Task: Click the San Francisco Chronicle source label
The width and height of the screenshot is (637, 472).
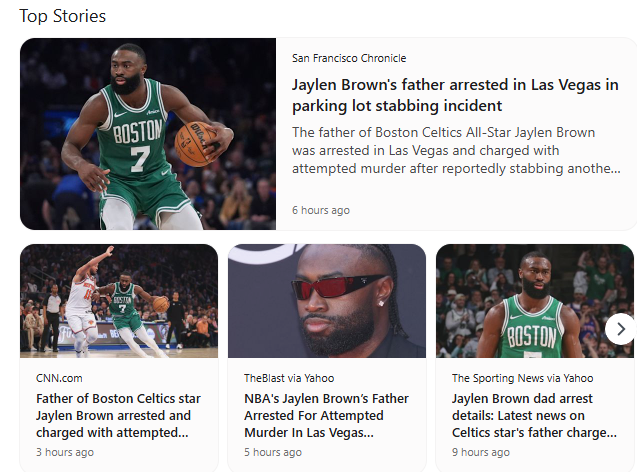Action: 349,58
